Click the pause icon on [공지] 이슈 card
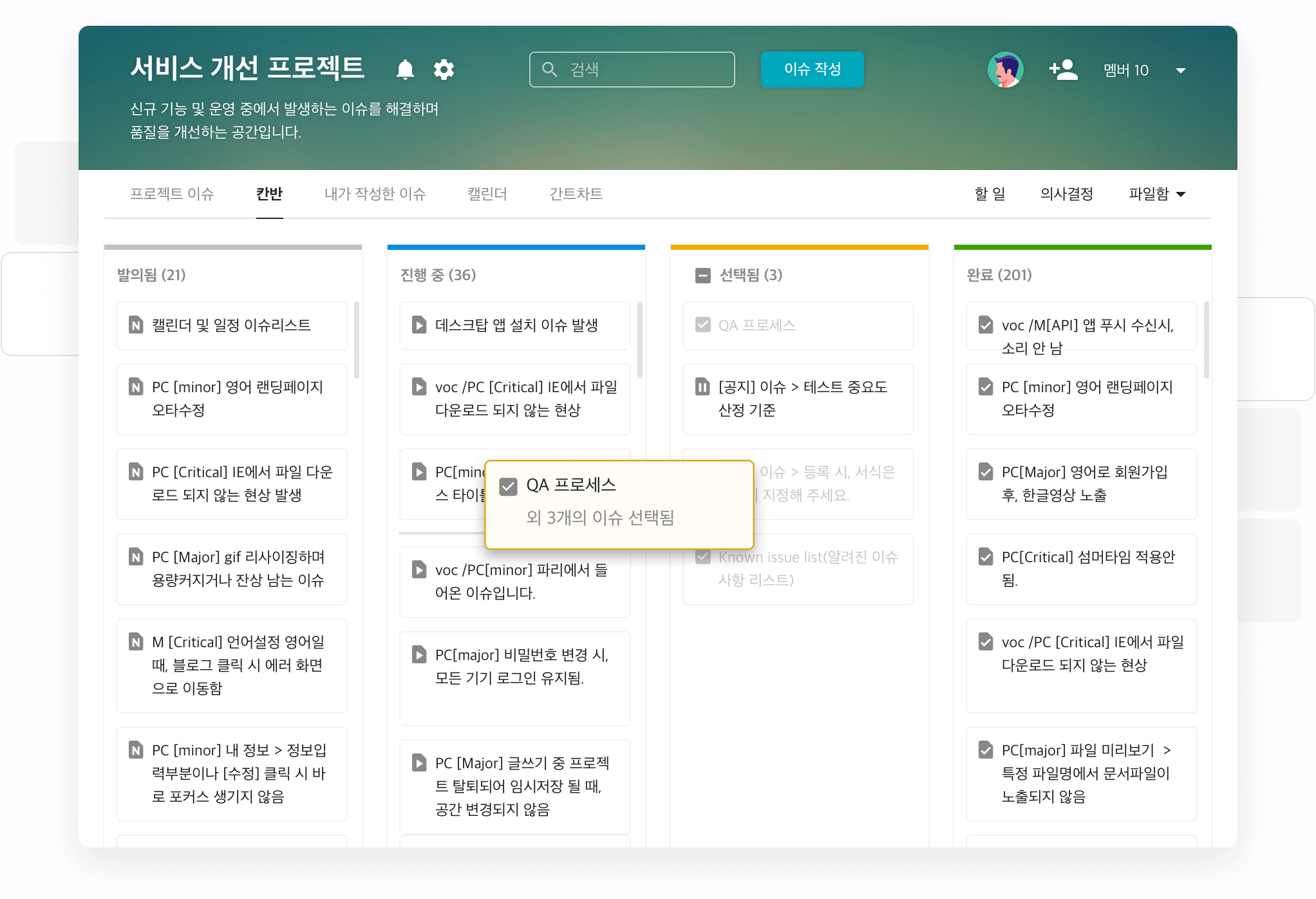This screenshot has height=899, width=1316. (x=702, y=387)
